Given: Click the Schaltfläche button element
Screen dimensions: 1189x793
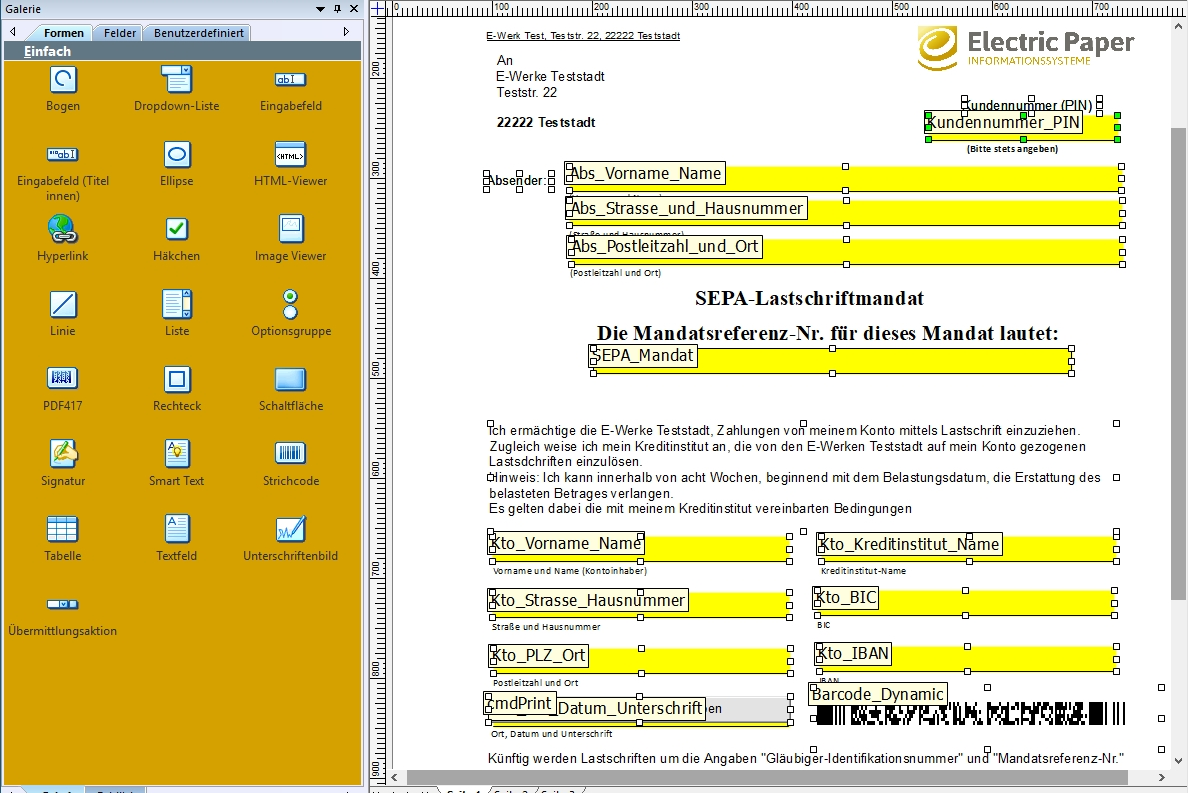Looking at the screenshot, I should (x=290, y=379).
